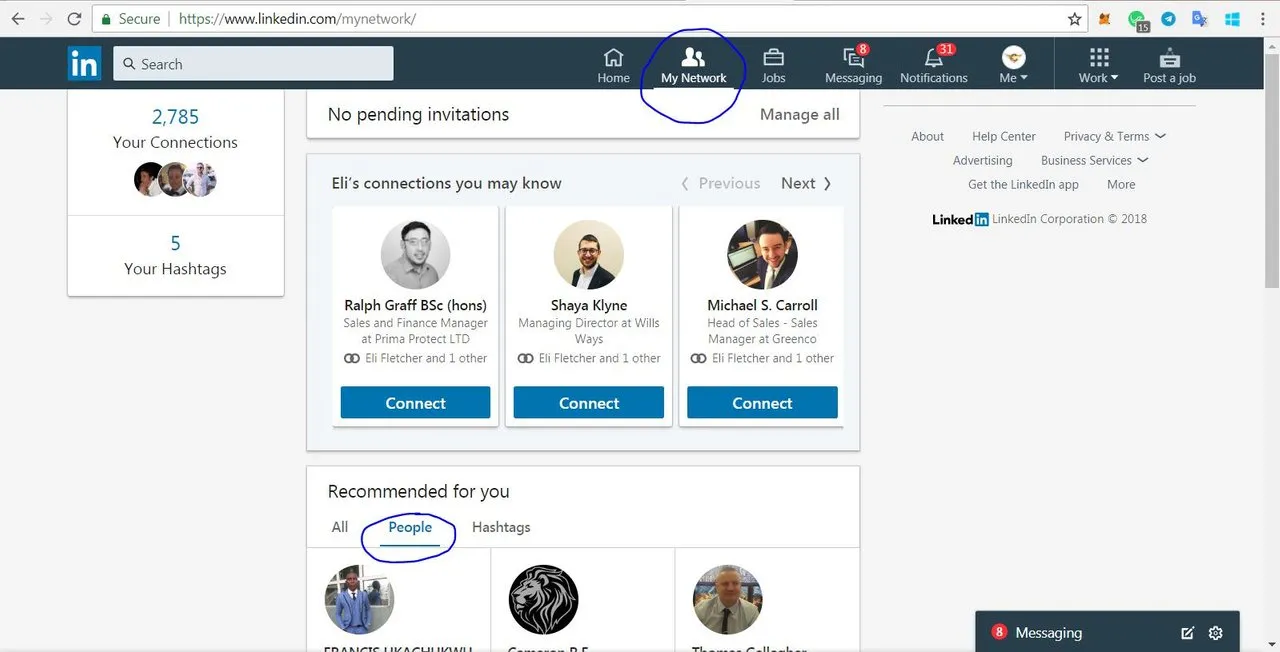Select the People recommendations tab

point(410,527)
